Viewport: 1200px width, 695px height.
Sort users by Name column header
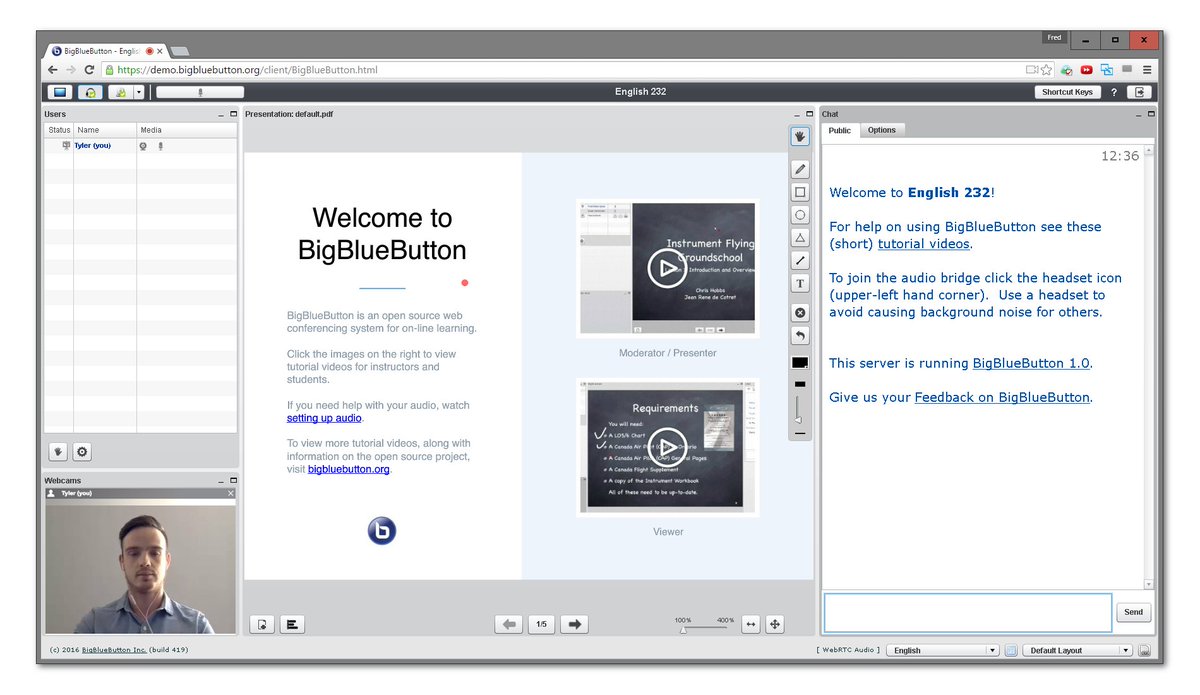click(x=105, y=130)
